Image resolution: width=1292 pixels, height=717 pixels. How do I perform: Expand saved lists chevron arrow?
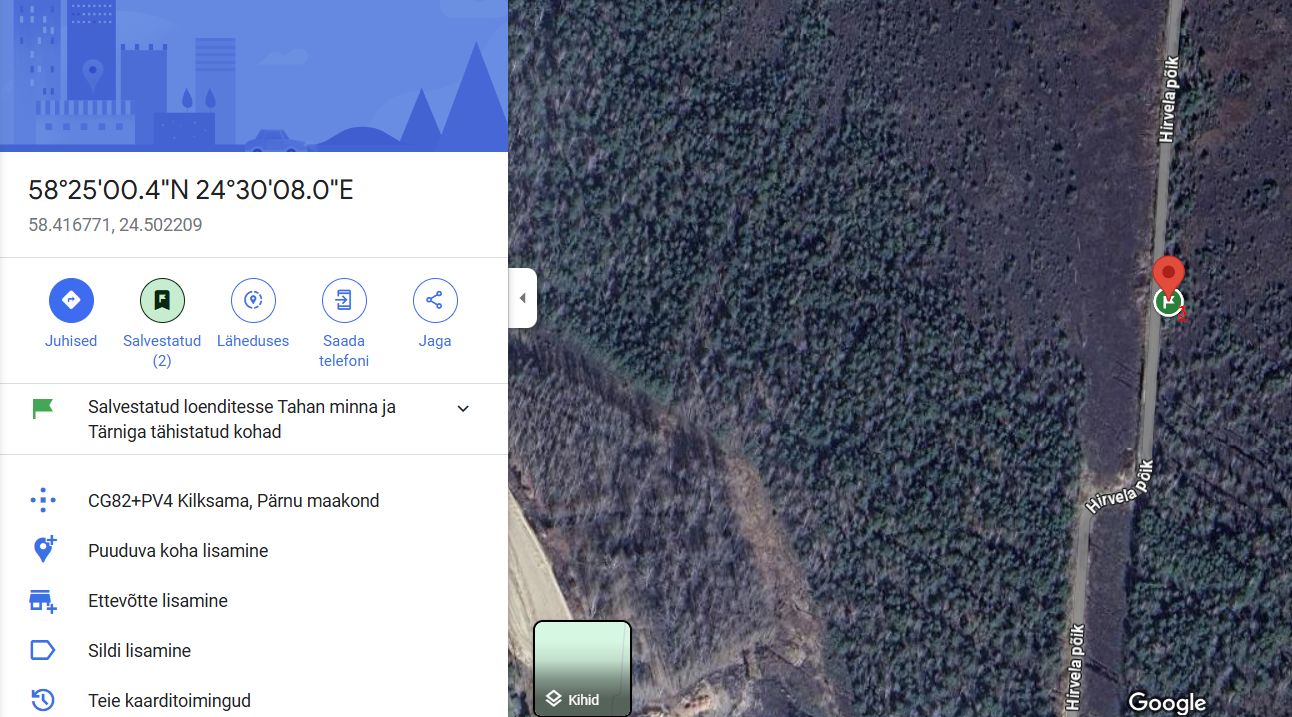(x=463, y=408)
